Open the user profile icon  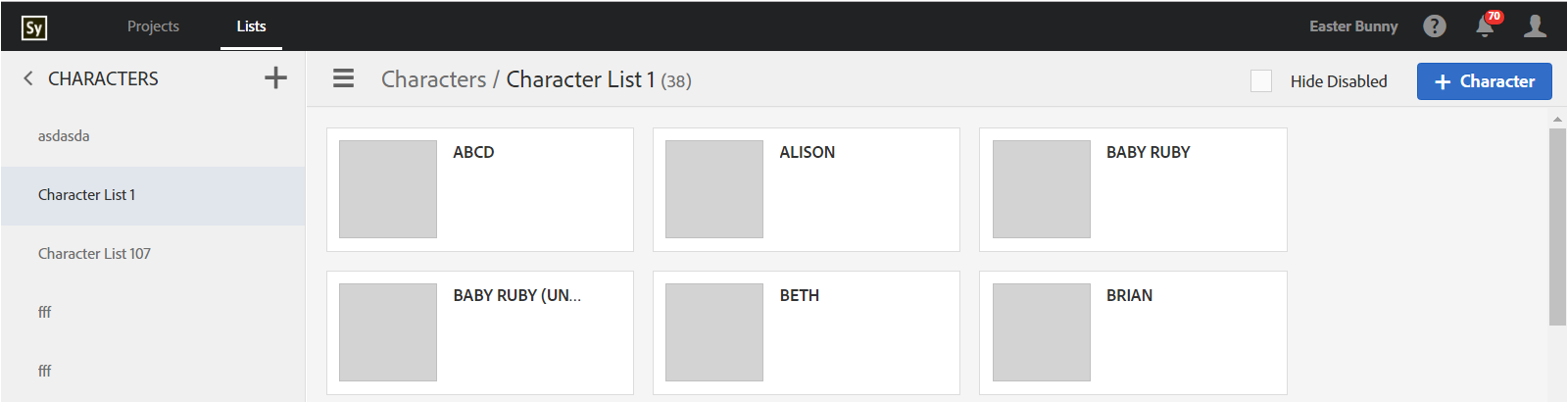1535,26
